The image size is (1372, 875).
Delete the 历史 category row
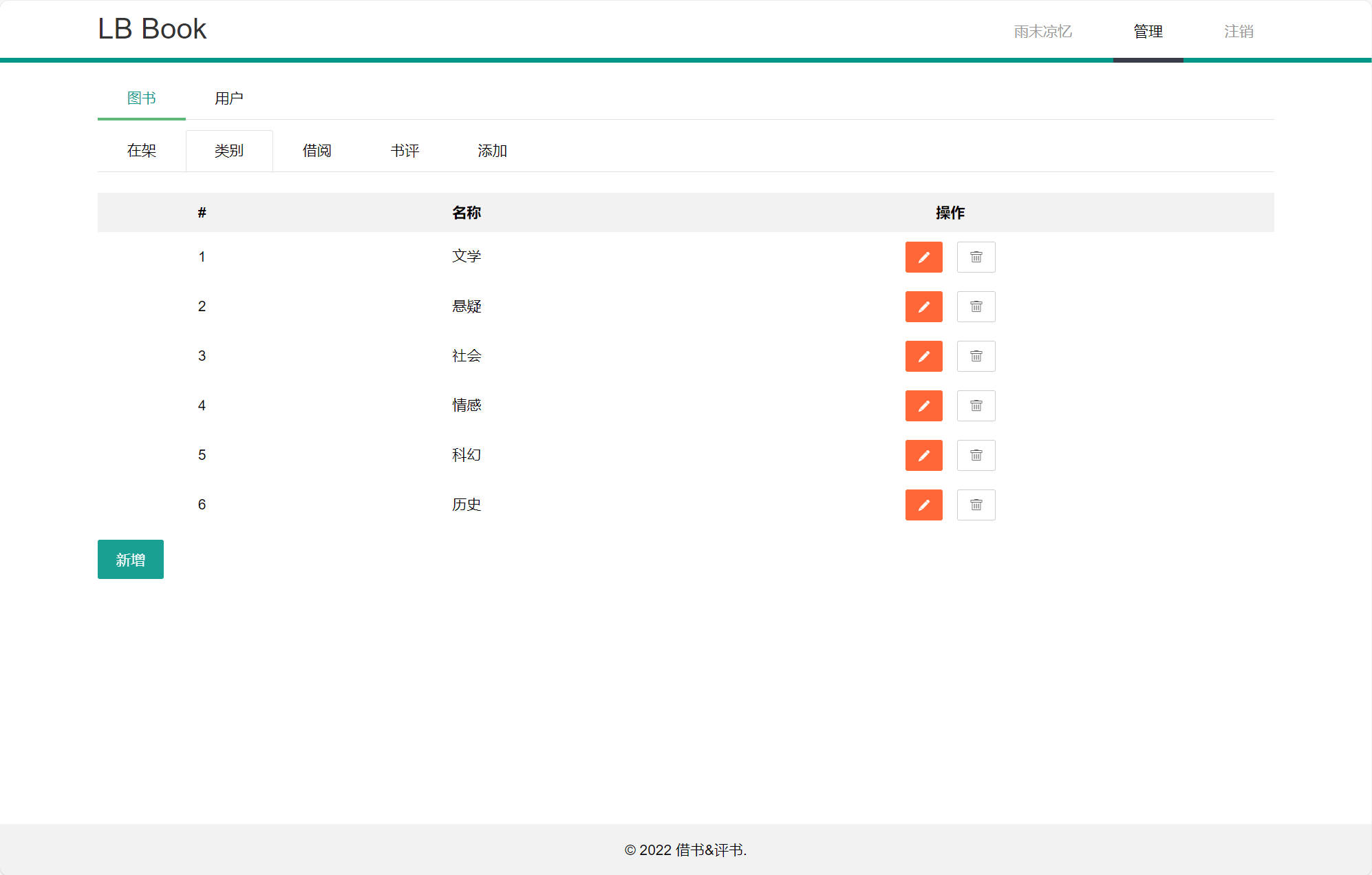(976, 505)
